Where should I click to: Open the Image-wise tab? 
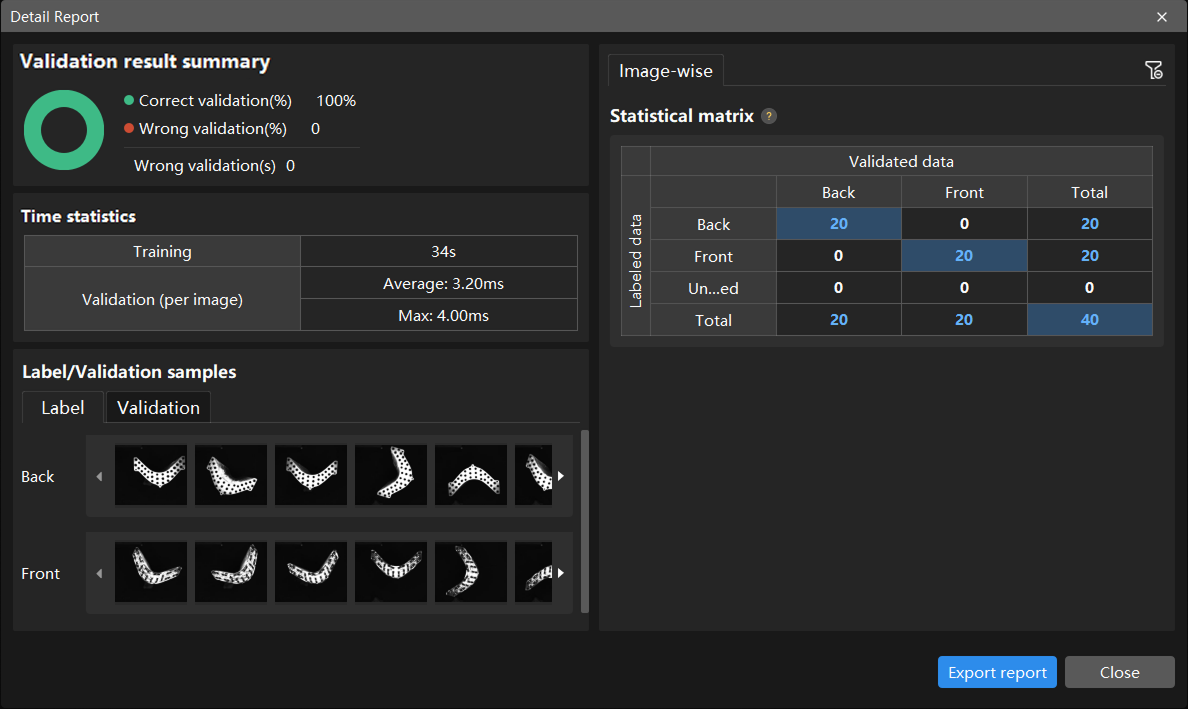coord(666,70)
